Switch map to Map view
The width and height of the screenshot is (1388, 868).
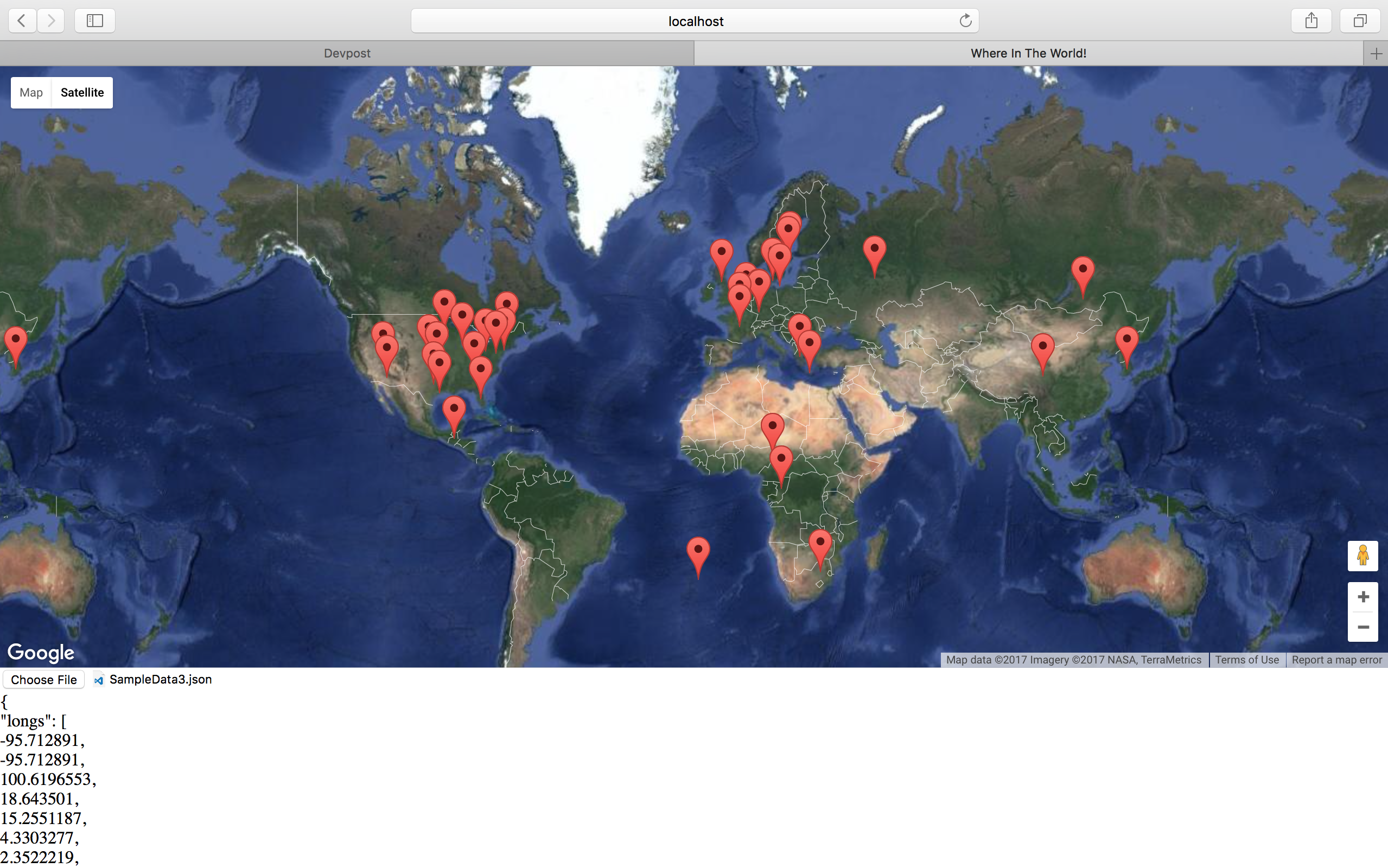pos(31,92)
